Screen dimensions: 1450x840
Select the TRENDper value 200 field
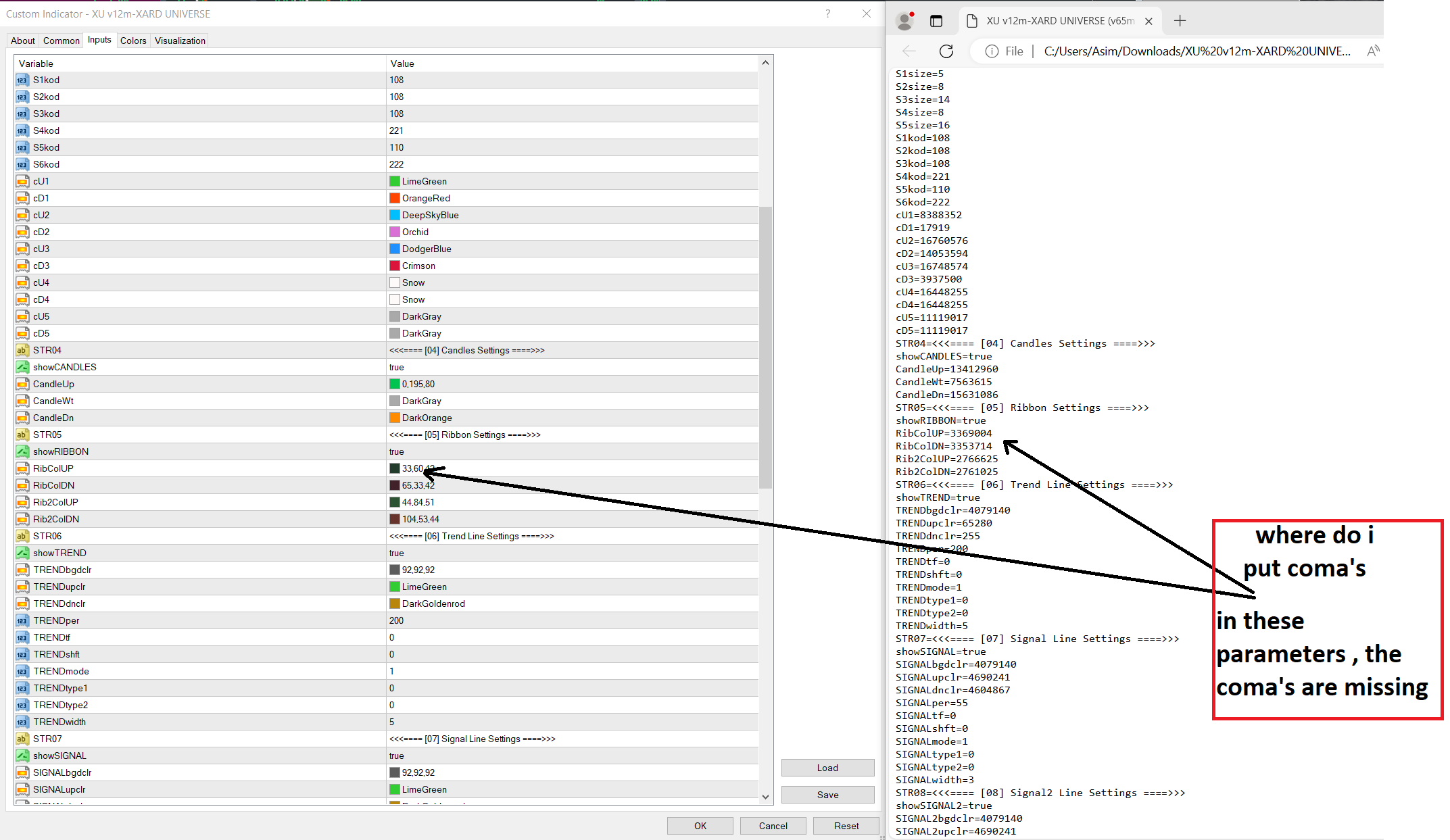[397, 620]
